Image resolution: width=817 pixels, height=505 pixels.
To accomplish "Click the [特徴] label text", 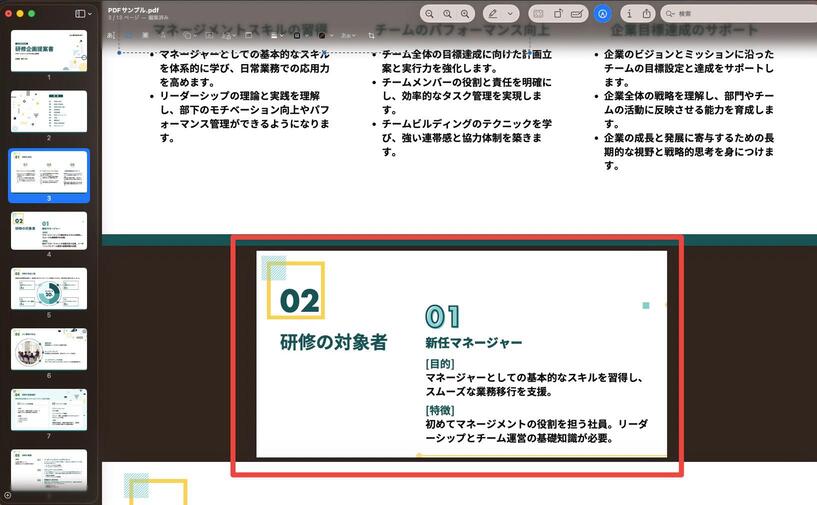I will pos(440,410).
